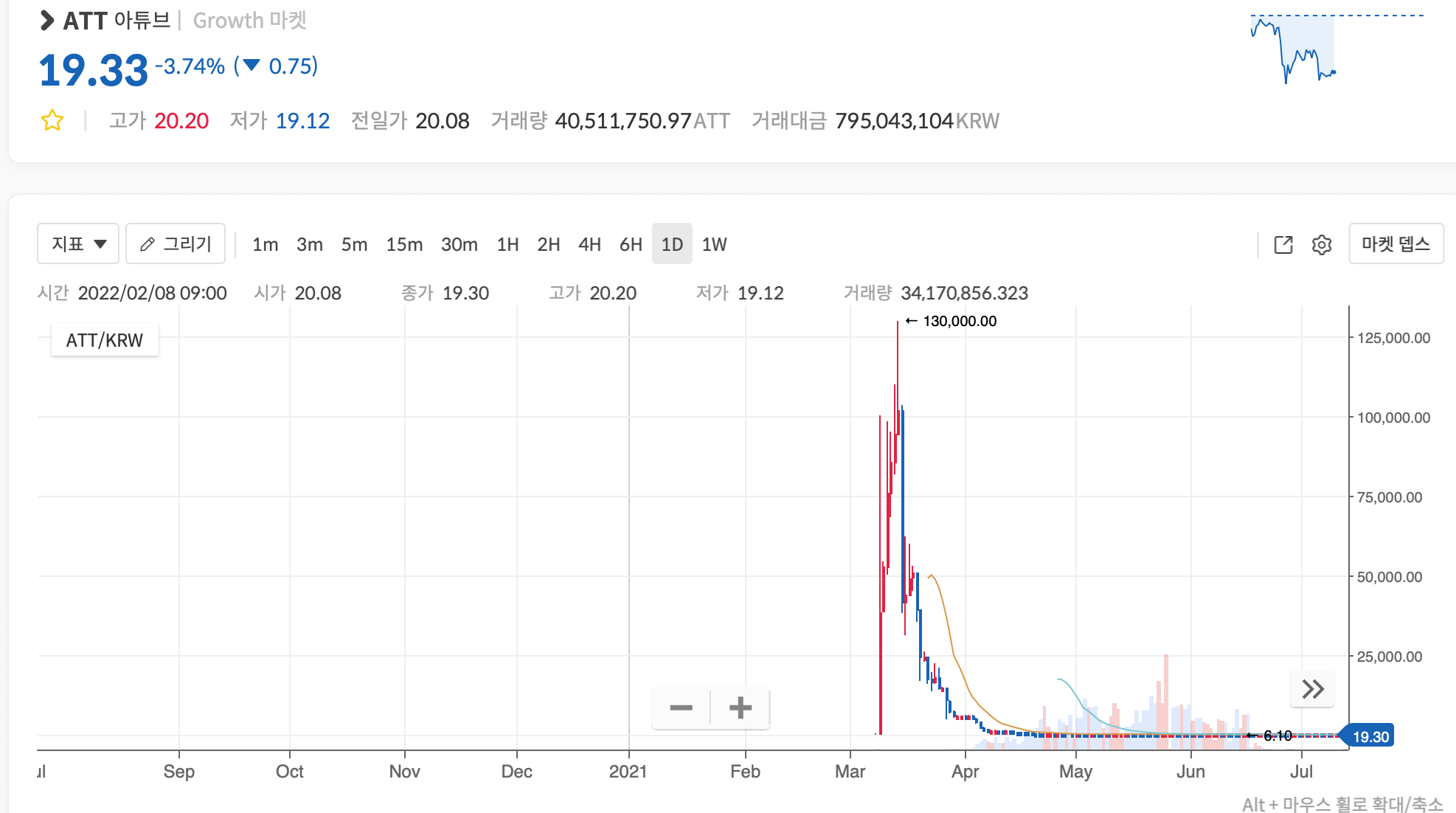Activate the 그리기 drawing tool
1456x813 pixels.
(x=176, y=243)
